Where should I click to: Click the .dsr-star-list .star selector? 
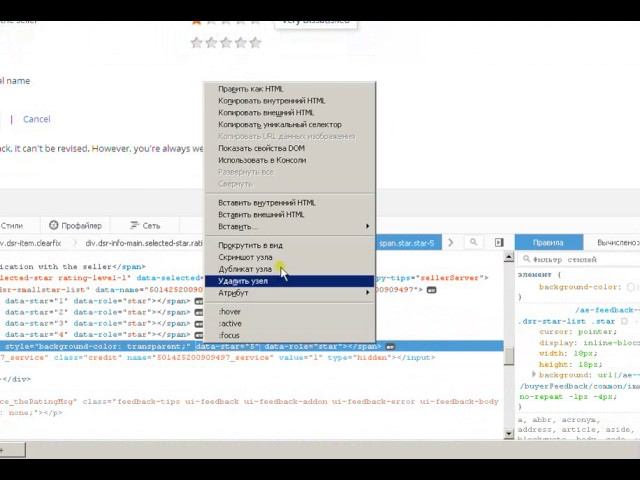point(567,321)
